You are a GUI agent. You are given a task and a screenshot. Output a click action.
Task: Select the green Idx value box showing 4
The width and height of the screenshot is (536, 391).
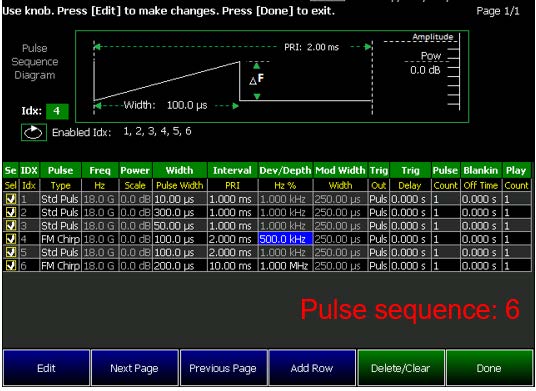point(57,111)
